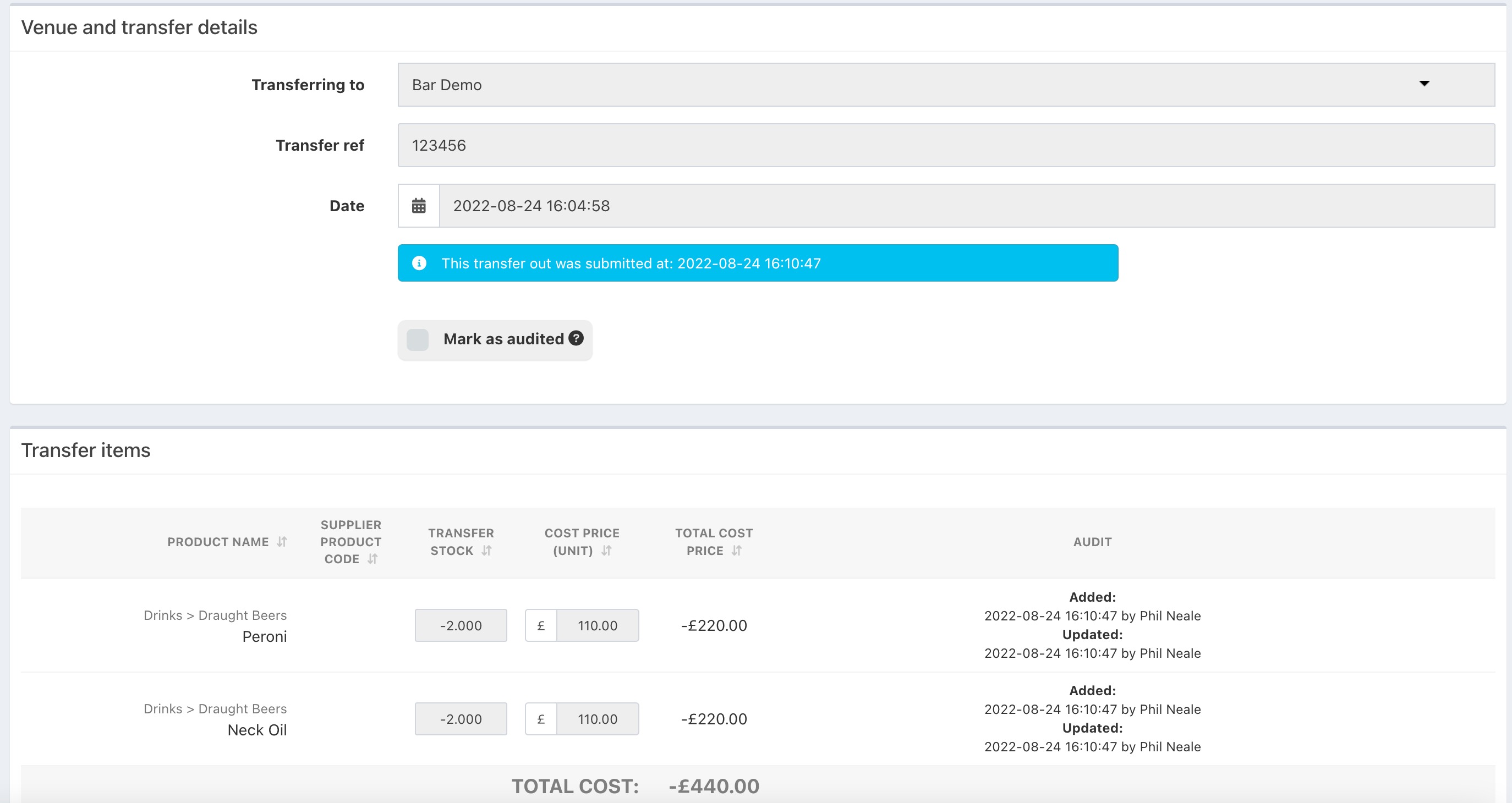
Task: Click the Transfer ref input field
Action: (946, 145)
